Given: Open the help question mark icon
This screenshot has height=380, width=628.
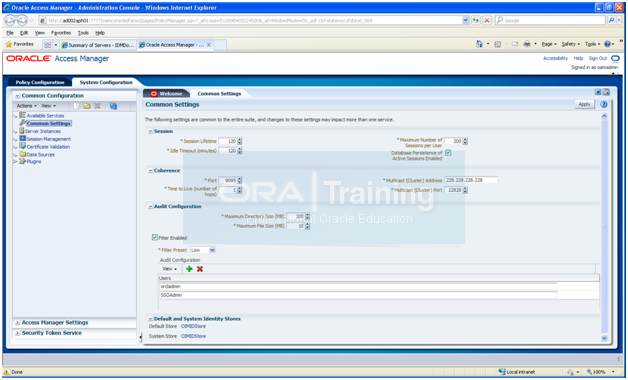Looking at the screenshot, I should point(604,104).
